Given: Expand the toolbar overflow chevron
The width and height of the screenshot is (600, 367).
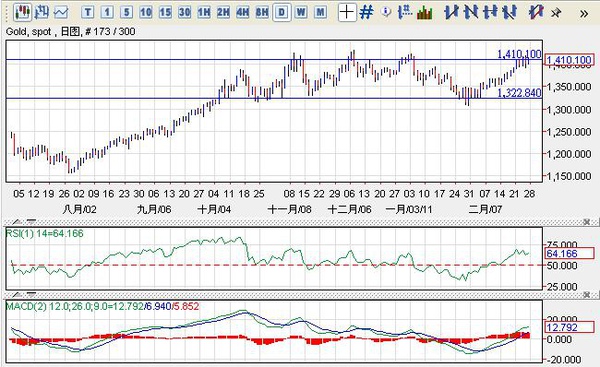Looking at the screenshot, I should 584,14.
